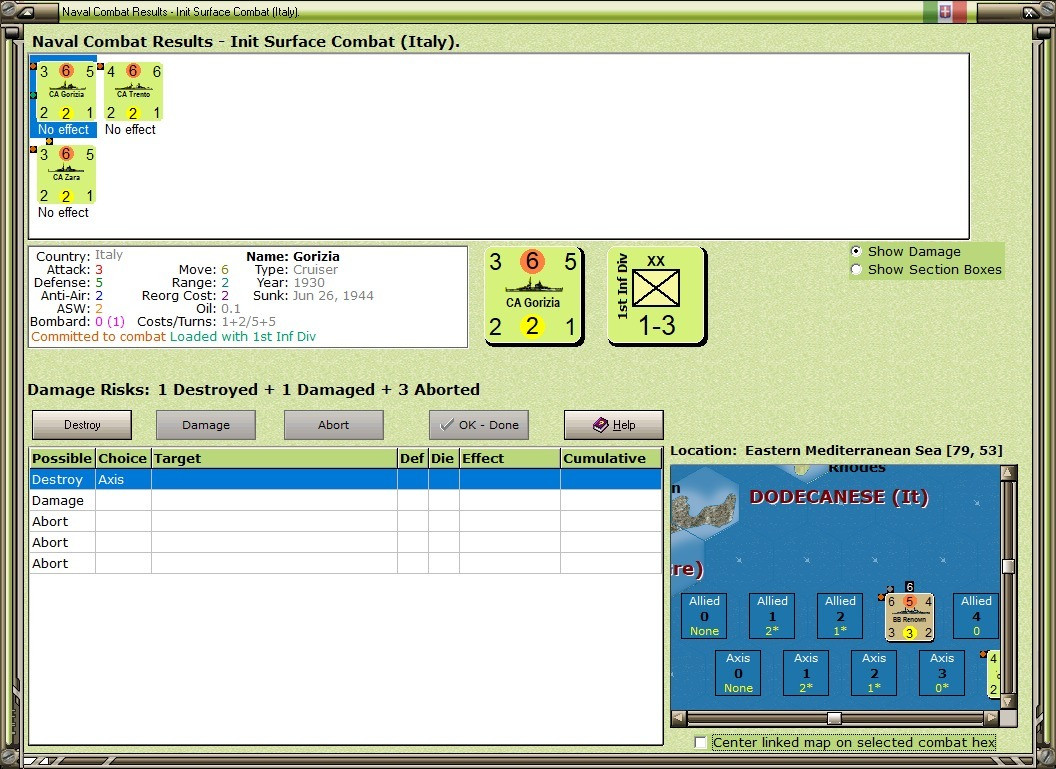This screenshot has height=769, width=1056.
Task: Click the Allied 2 section box
Action: click(840, 616)
